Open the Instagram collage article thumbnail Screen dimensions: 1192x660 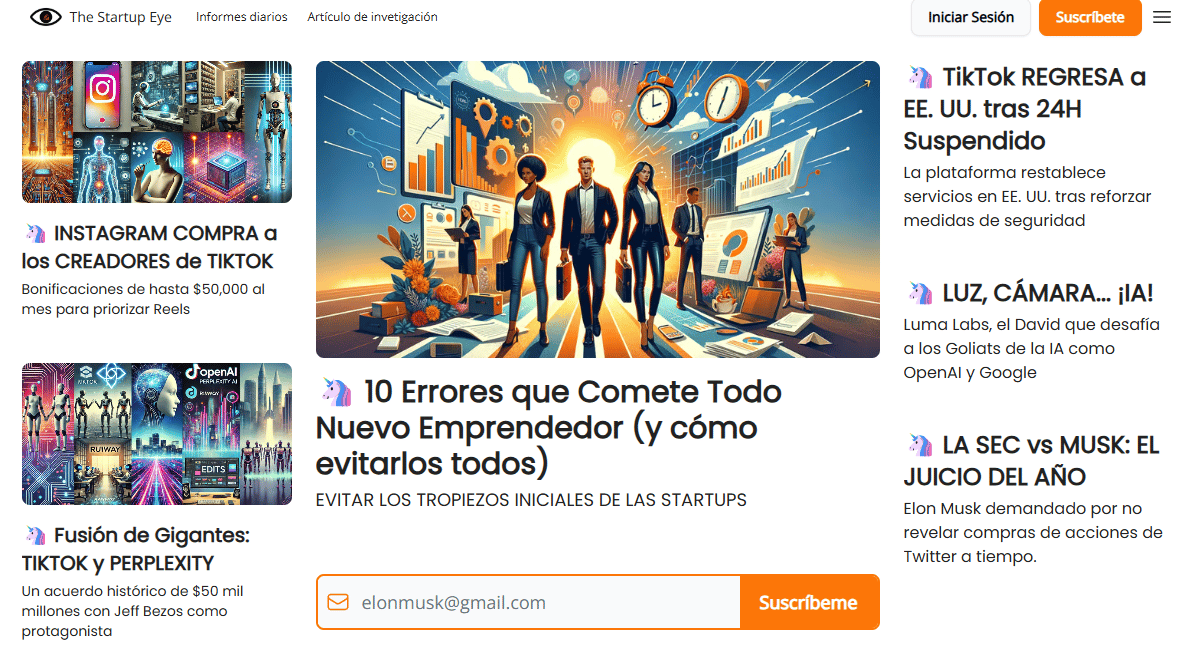157,132
